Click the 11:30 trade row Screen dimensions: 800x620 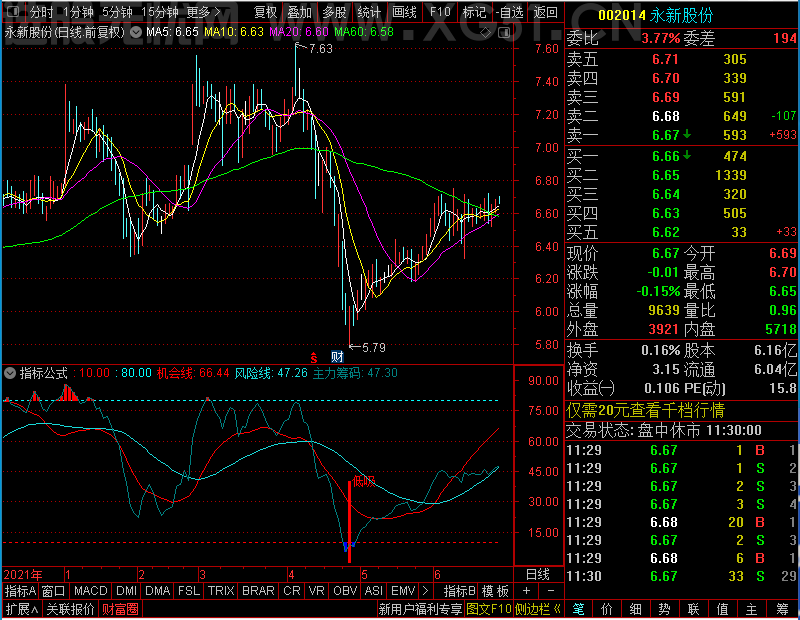coord(682,576)
